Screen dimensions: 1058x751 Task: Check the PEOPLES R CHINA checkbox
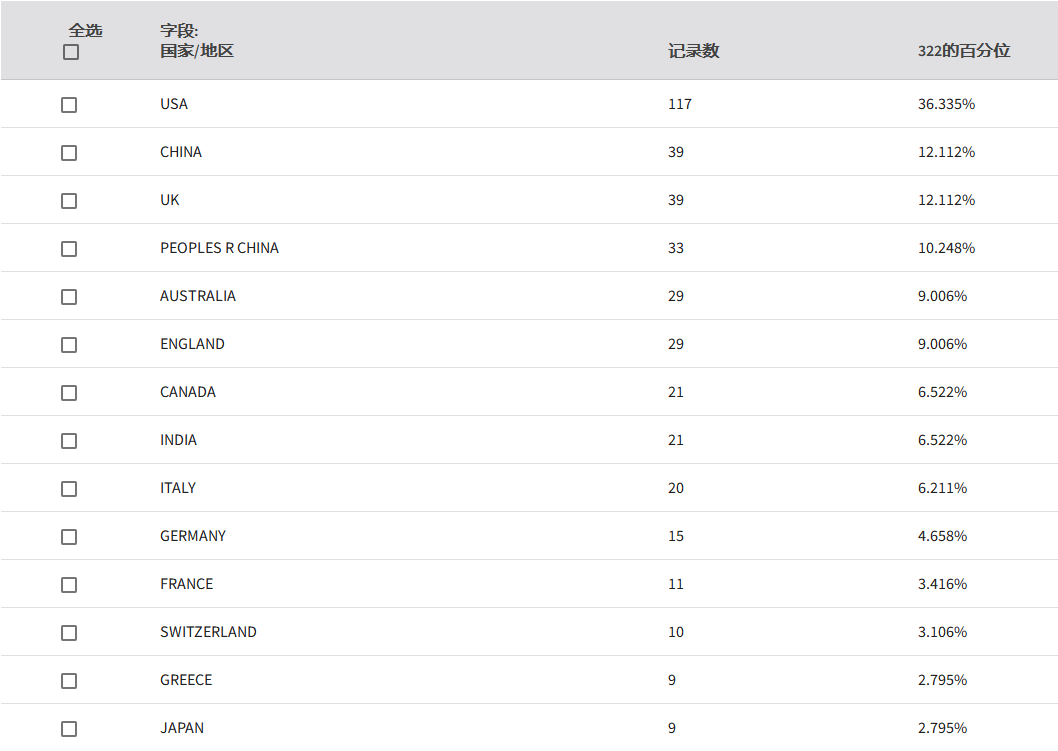click(x=69, y=248)
